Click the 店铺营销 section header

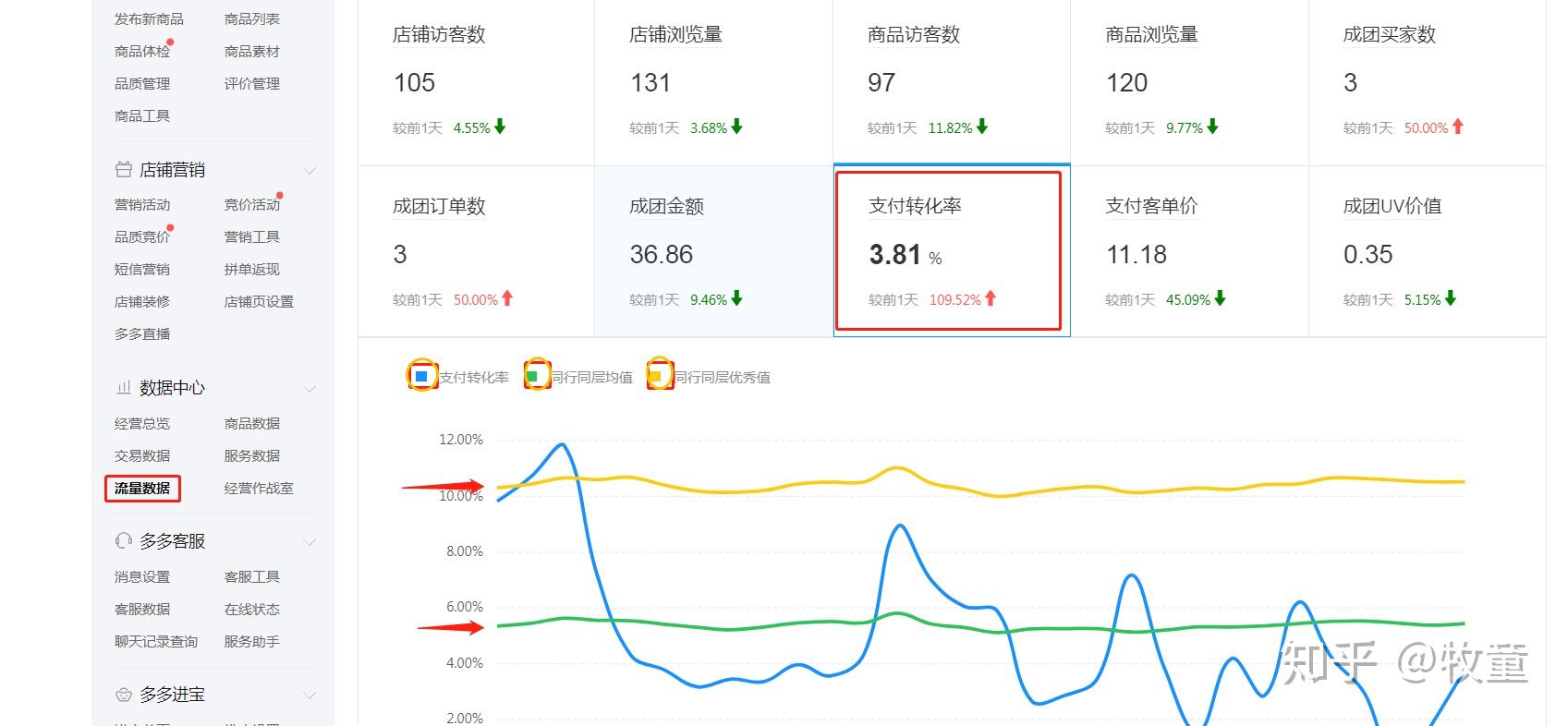[x=173, y=170]
